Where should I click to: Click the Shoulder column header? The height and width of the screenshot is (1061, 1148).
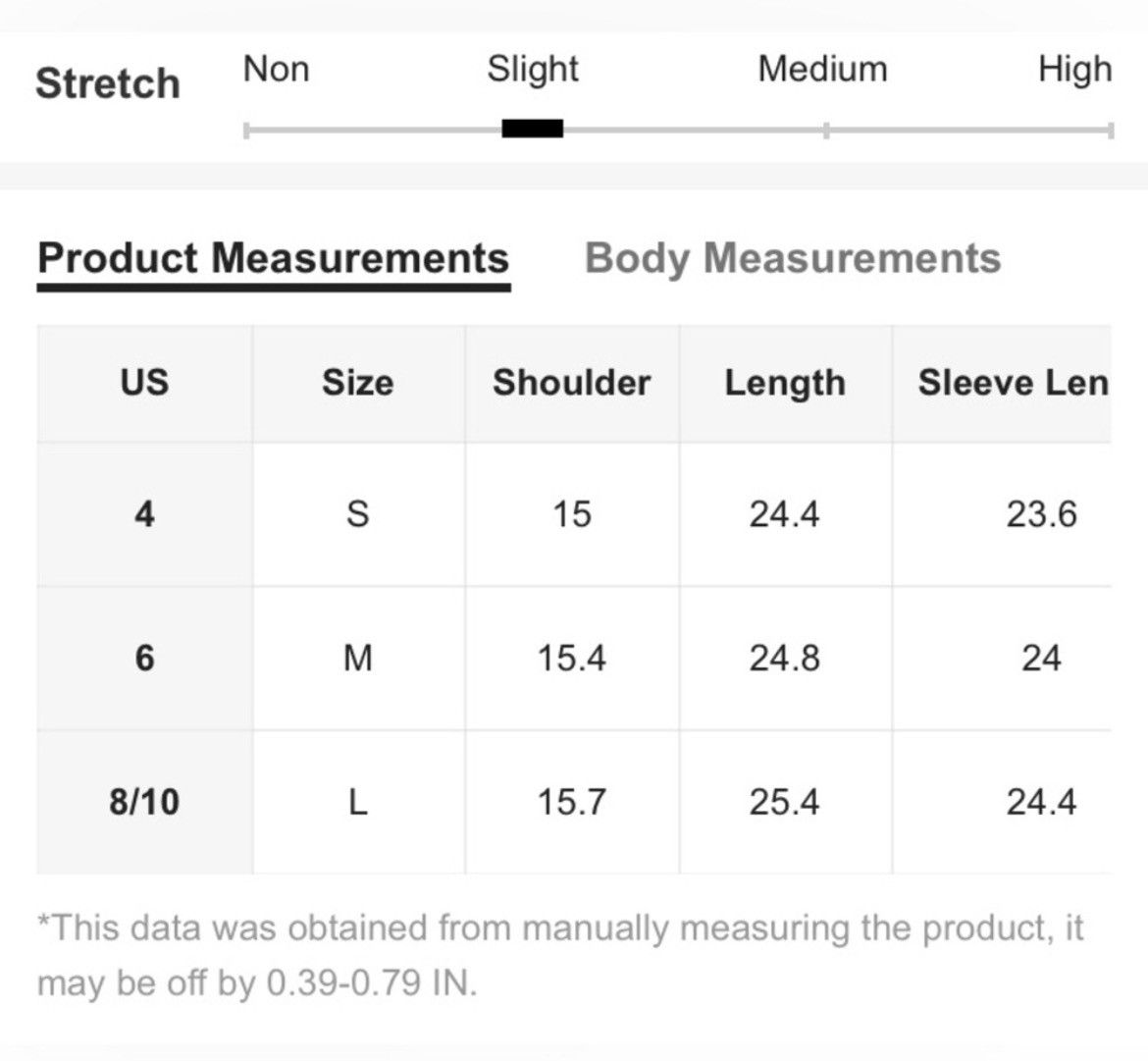point(572,383)
